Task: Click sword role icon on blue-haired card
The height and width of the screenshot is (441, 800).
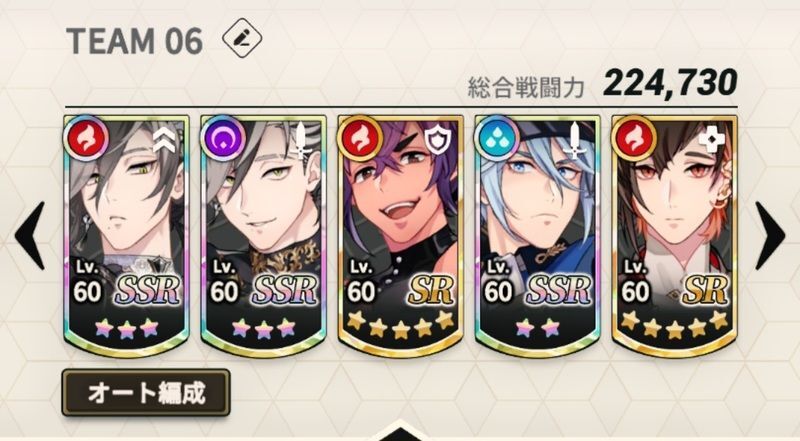Action: pos(575,140)
